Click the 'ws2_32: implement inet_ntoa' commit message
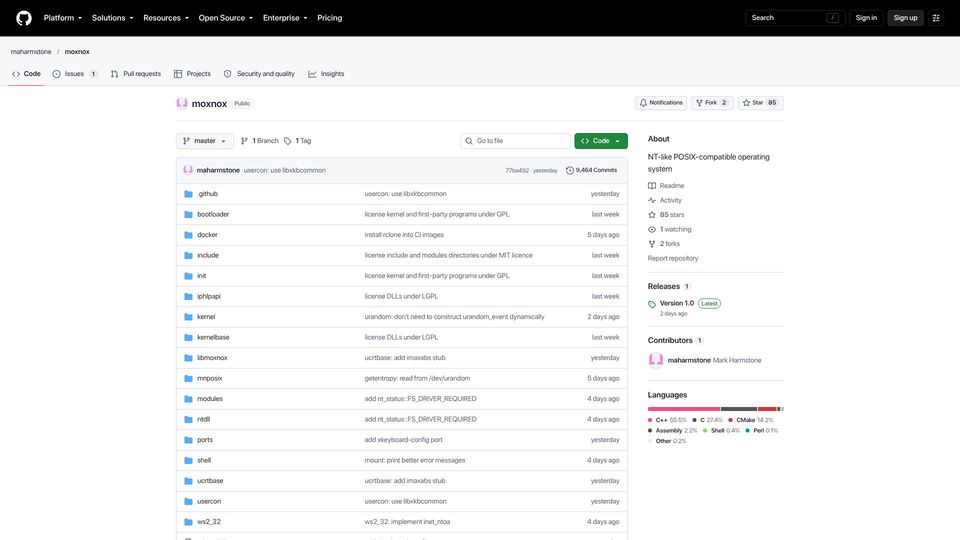The image size is (960, 540). [407, 522]
